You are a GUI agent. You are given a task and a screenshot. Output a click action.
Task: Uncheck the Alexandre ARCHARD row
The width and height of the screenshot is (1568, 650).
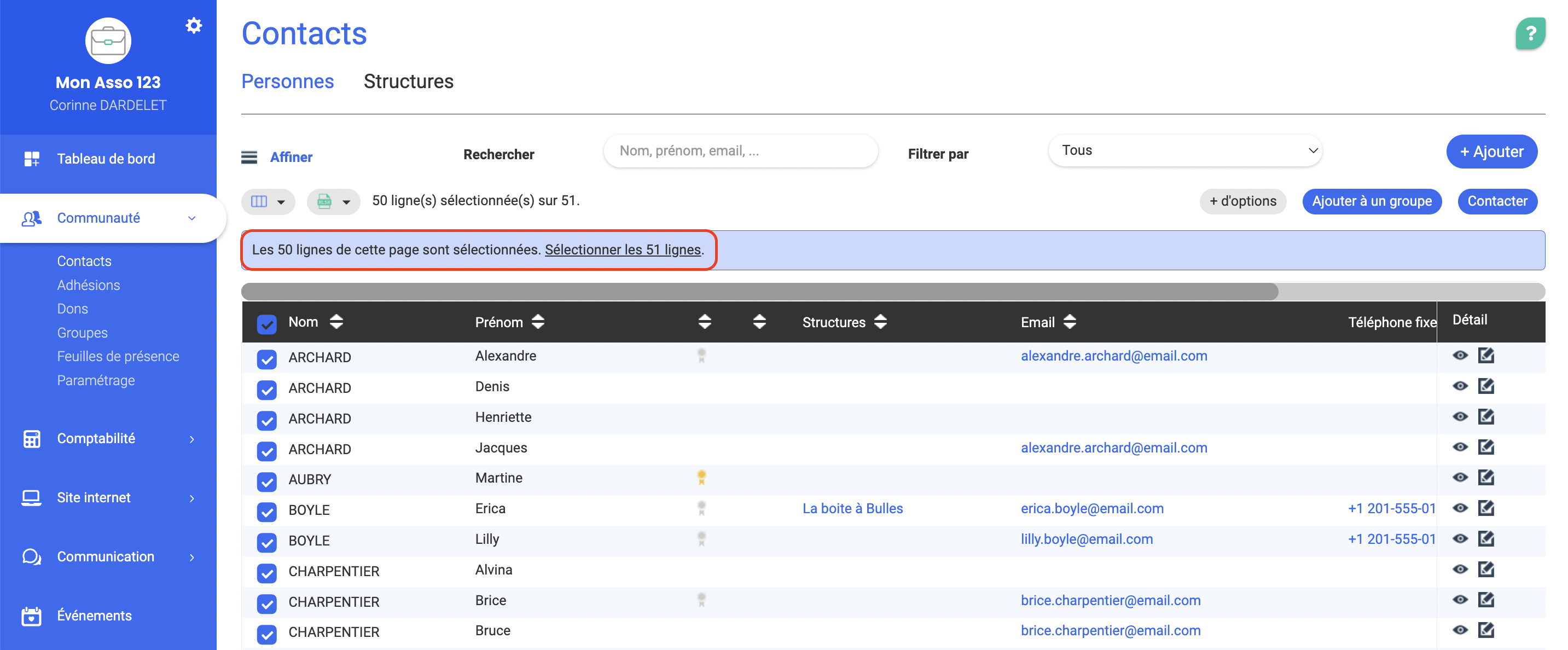(x=266, y=359)
